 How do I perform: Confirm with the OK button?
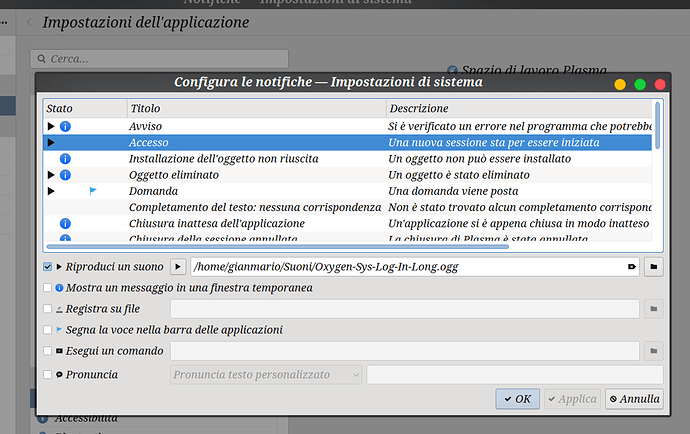coord(518,399)
